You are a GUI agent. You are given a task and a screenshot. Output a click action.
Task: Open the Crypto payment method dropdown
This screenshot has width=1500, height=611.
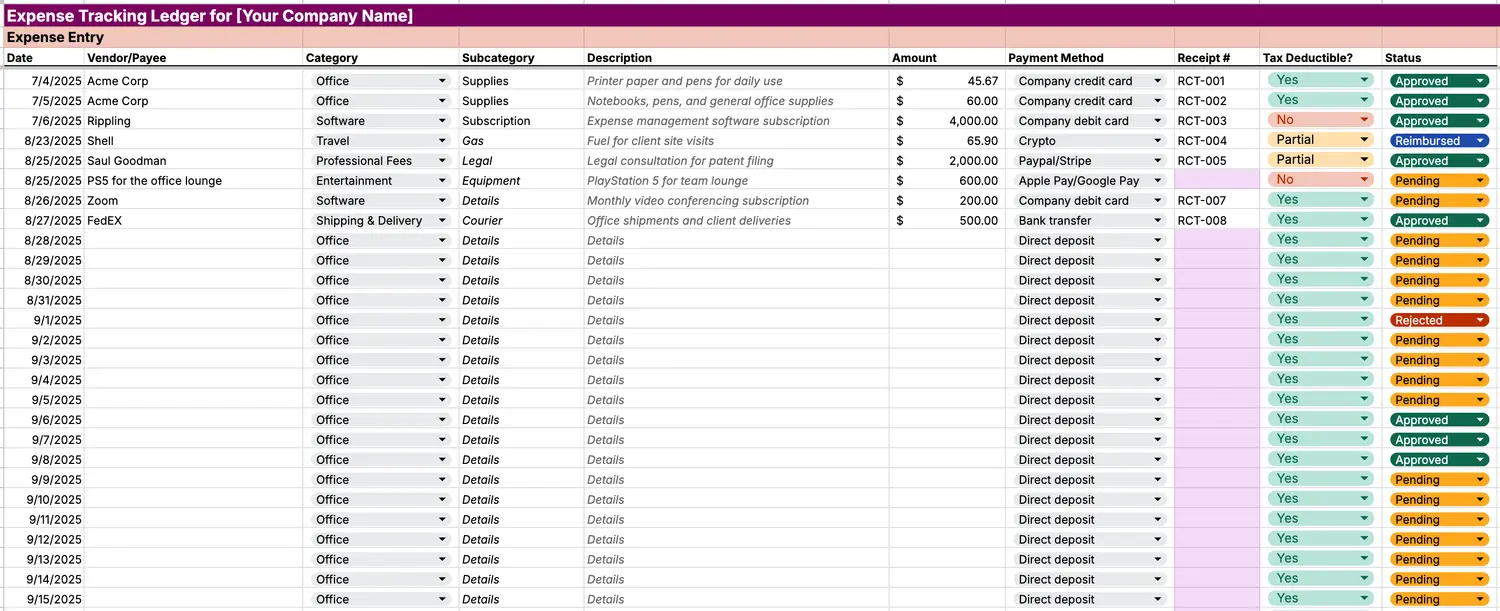[x=1089, y=141]
